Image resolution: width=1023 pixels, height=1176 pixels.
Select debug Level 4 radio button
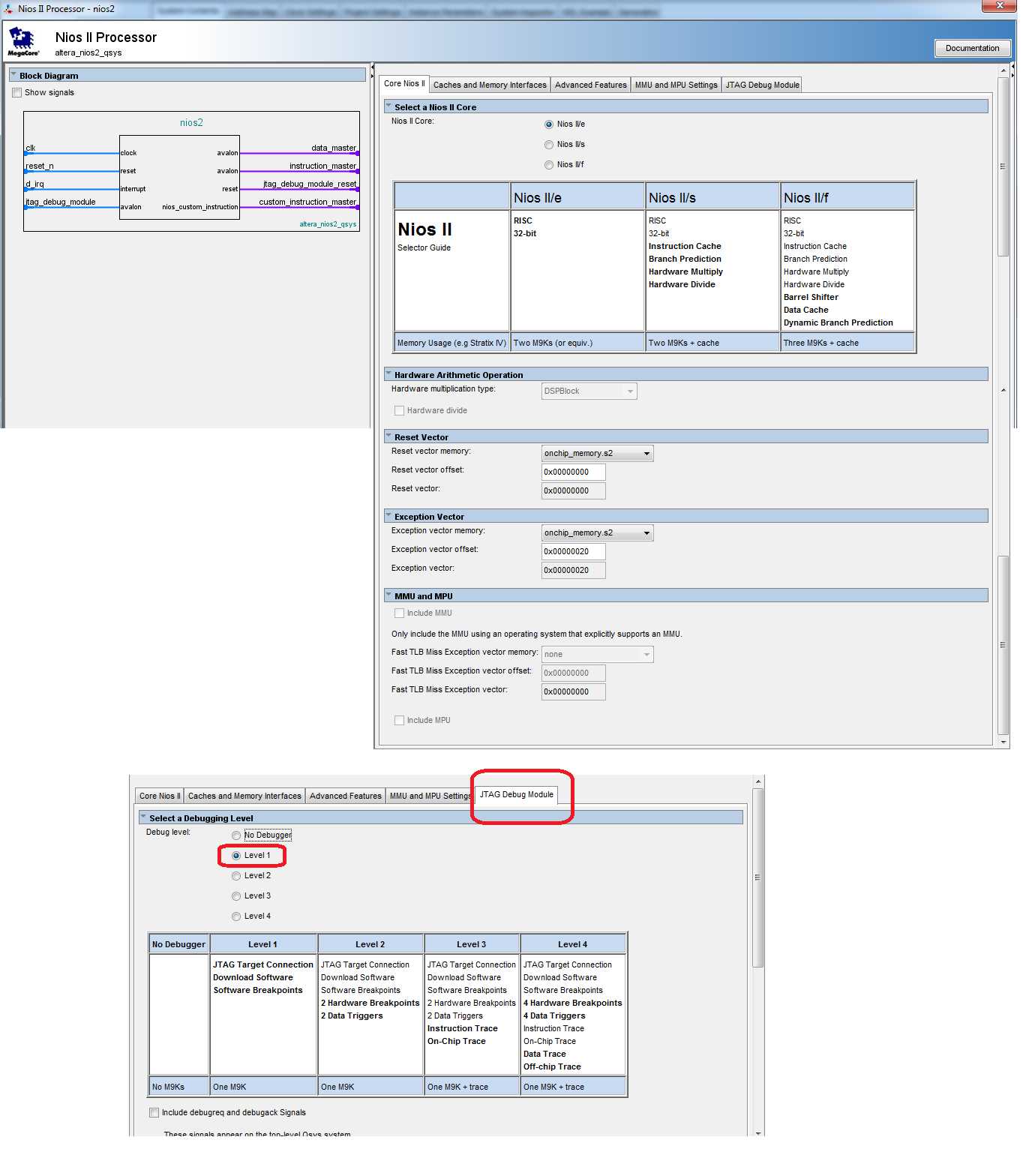[x=236, y=916]
